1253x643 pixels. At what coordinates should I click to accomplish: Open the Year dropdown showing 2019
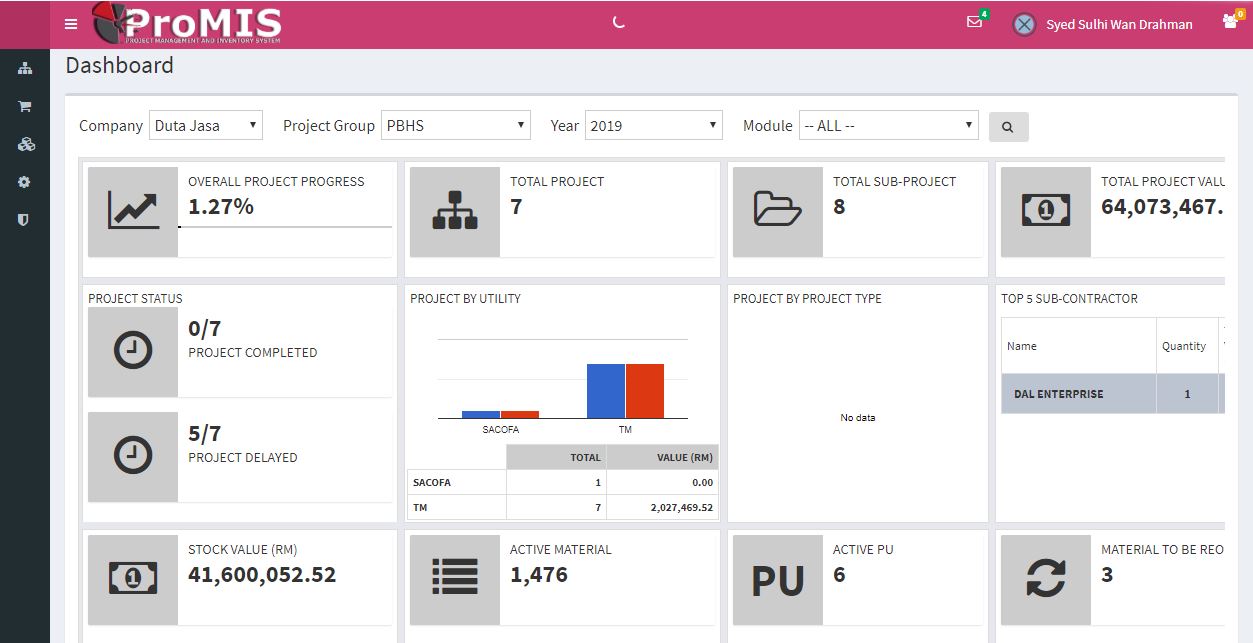click(x=653, y=126)
